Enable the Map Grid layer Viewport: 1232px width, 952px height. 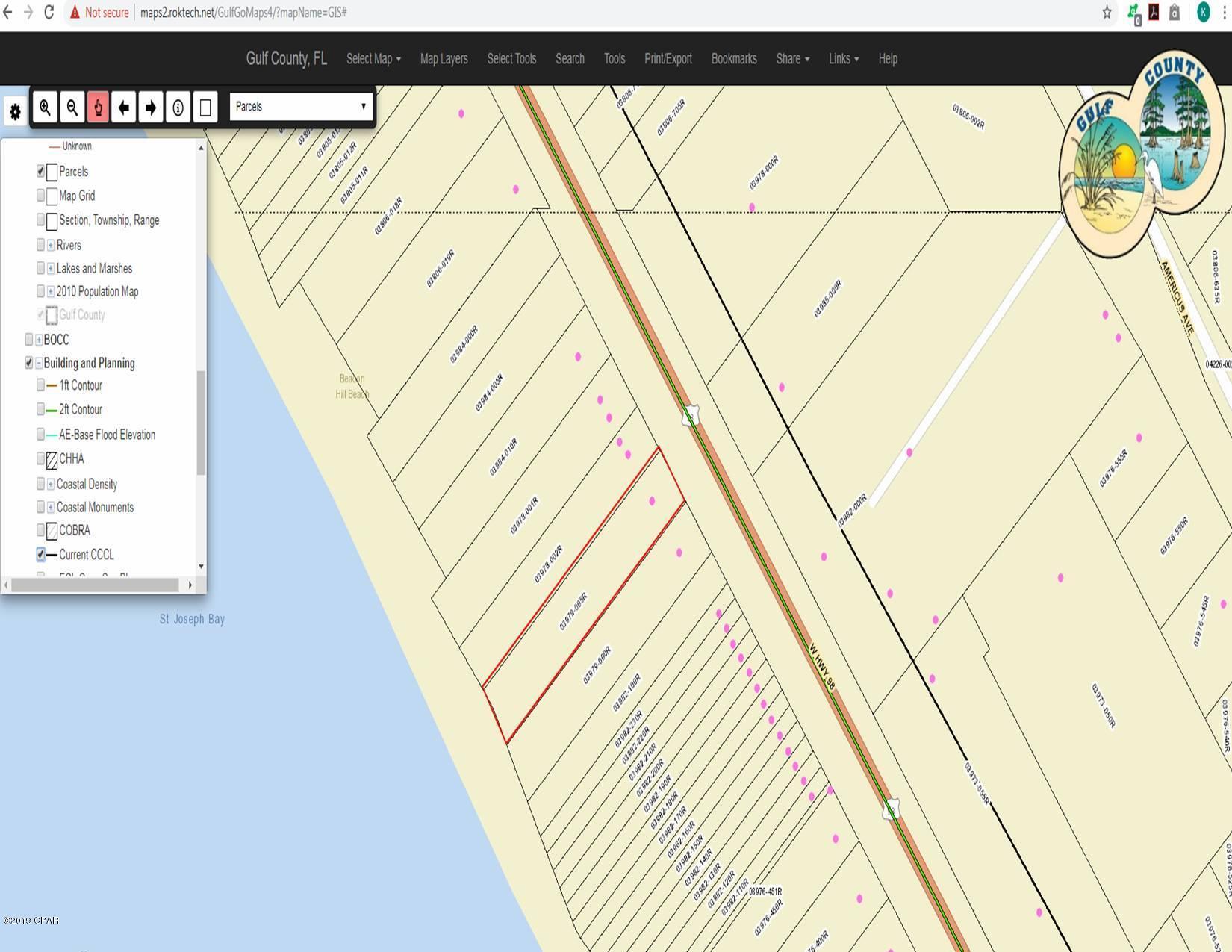coord(40,196)
